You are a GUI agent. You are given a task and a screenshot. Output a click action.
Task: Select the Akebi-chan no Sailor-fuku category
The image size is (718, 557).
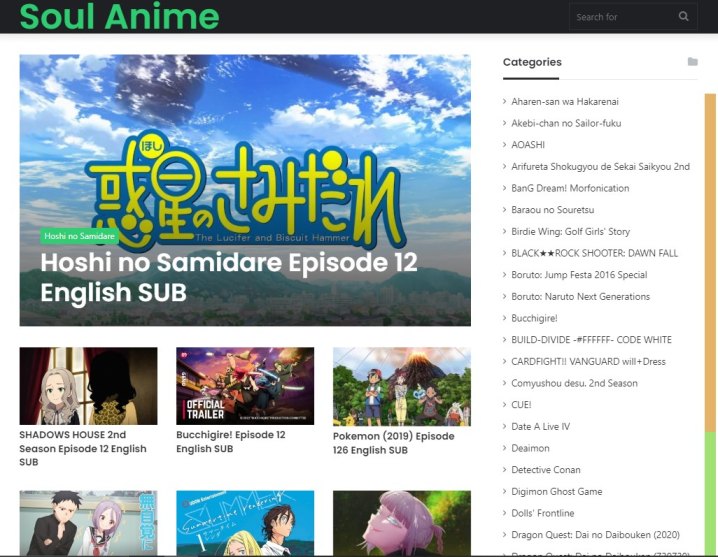pyautogui.click(x=566, y=123)
